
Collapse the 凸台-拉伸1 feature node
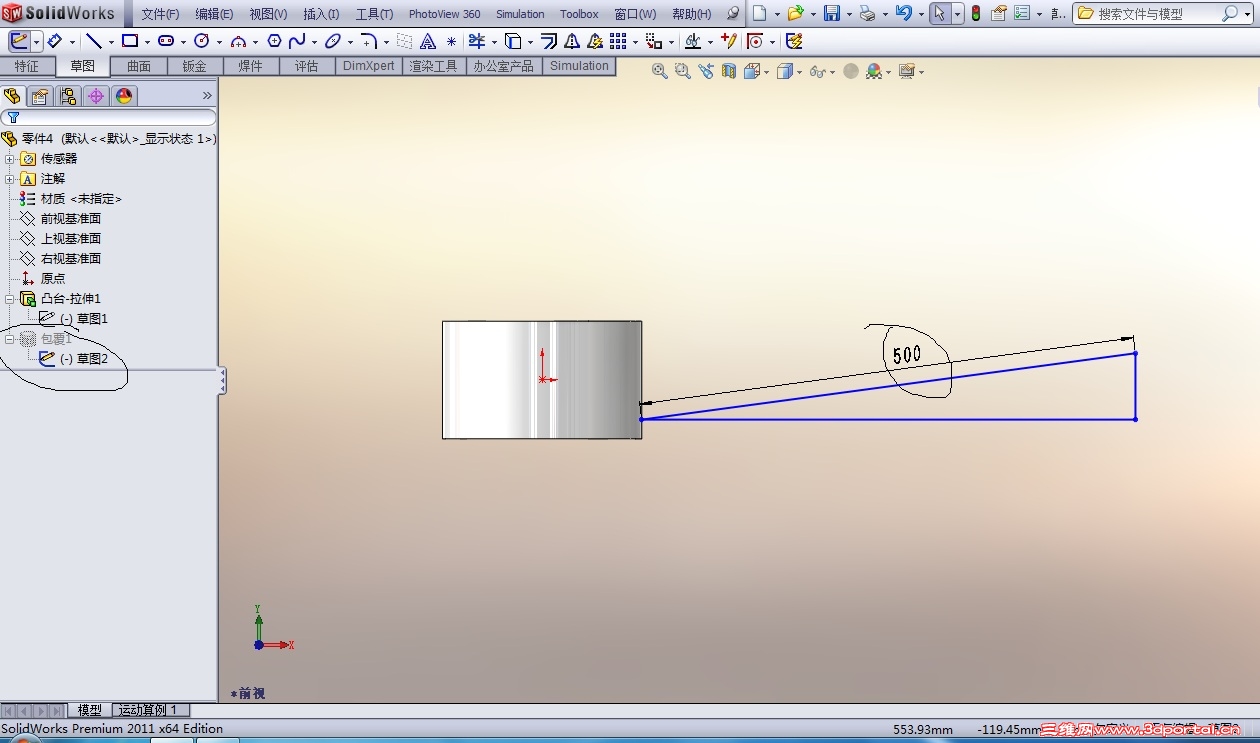coord(10,299)
